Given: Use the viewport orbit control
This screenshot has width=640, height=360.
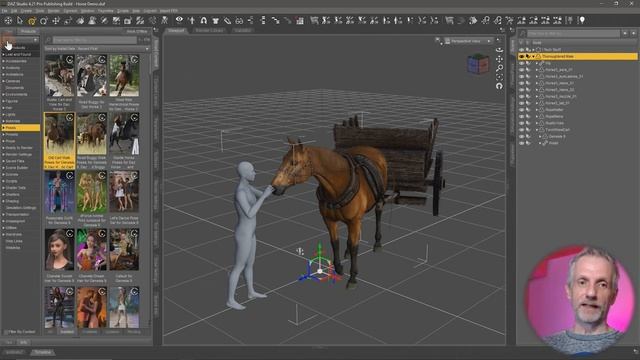Looking at the screenshot, I should point(499,50).
